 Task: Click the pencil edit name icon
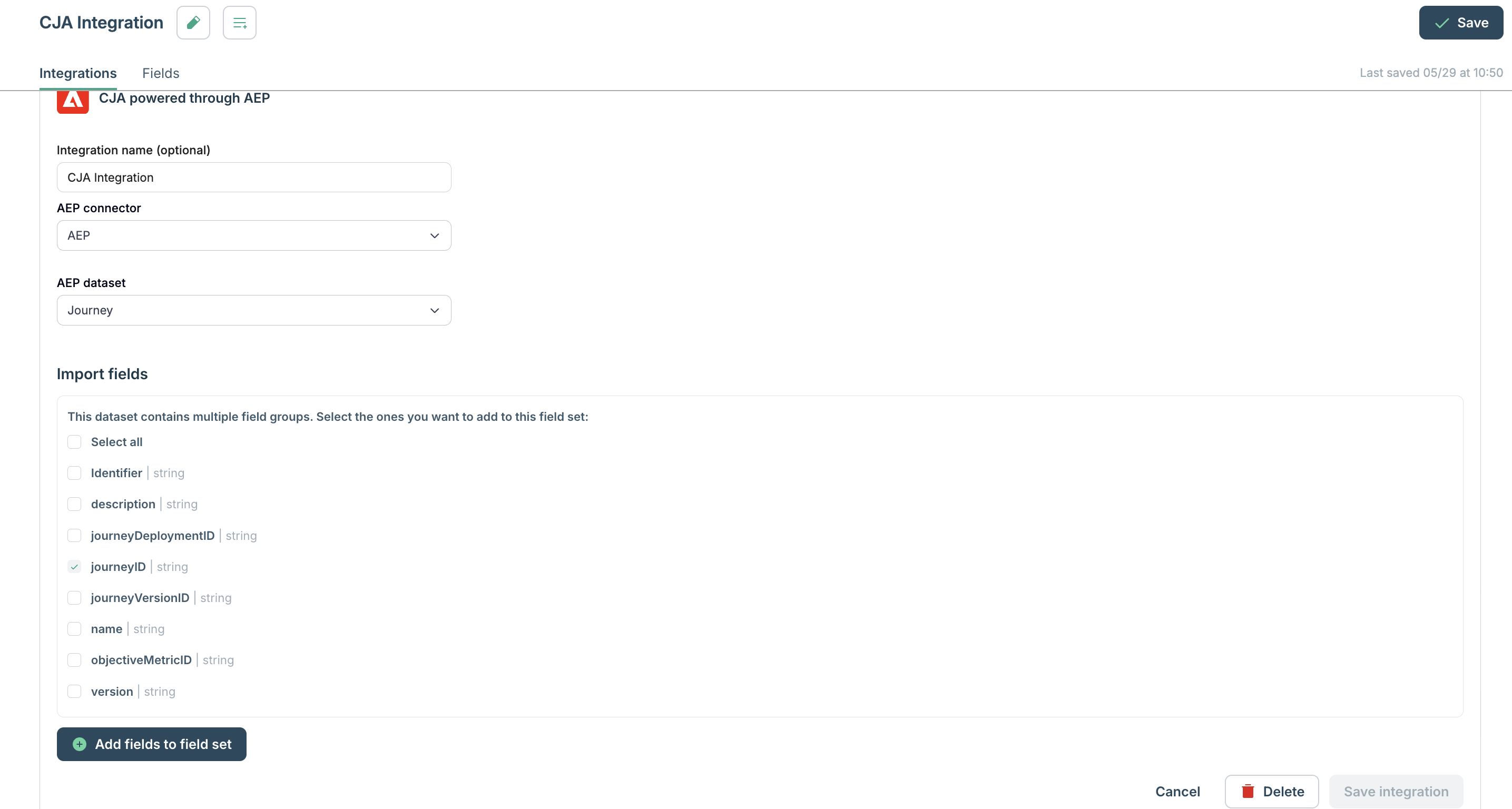(193, 23)
